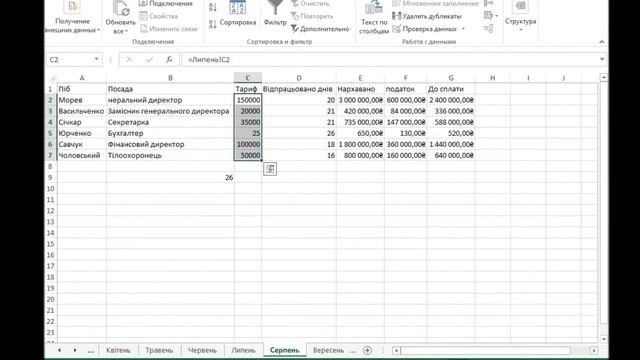
Task: Click the Relationships icon in data tools
Action: pyautogui.click(x=489, y=29)
